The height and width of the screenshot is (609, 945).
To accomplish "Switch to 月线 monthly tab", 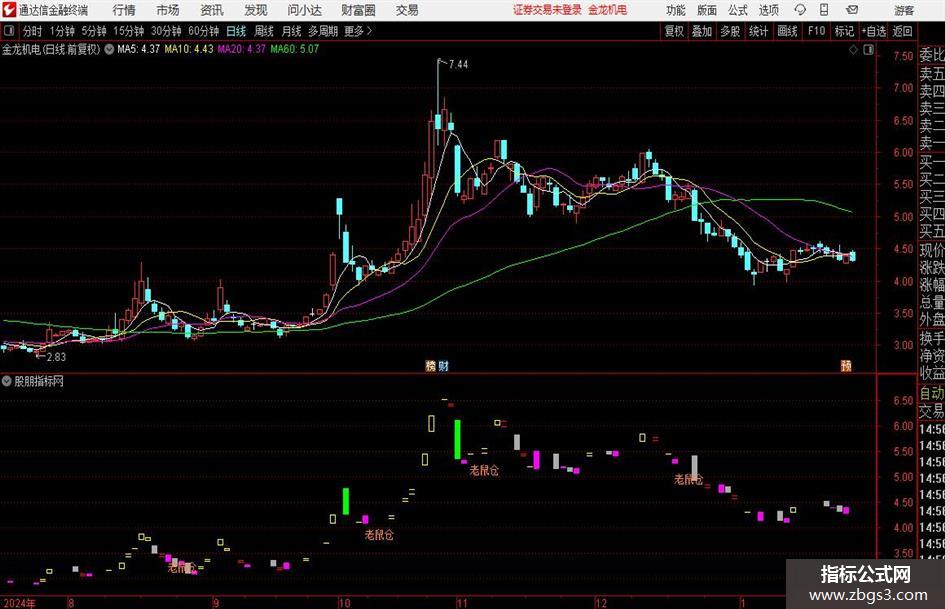I will [292, 31].
